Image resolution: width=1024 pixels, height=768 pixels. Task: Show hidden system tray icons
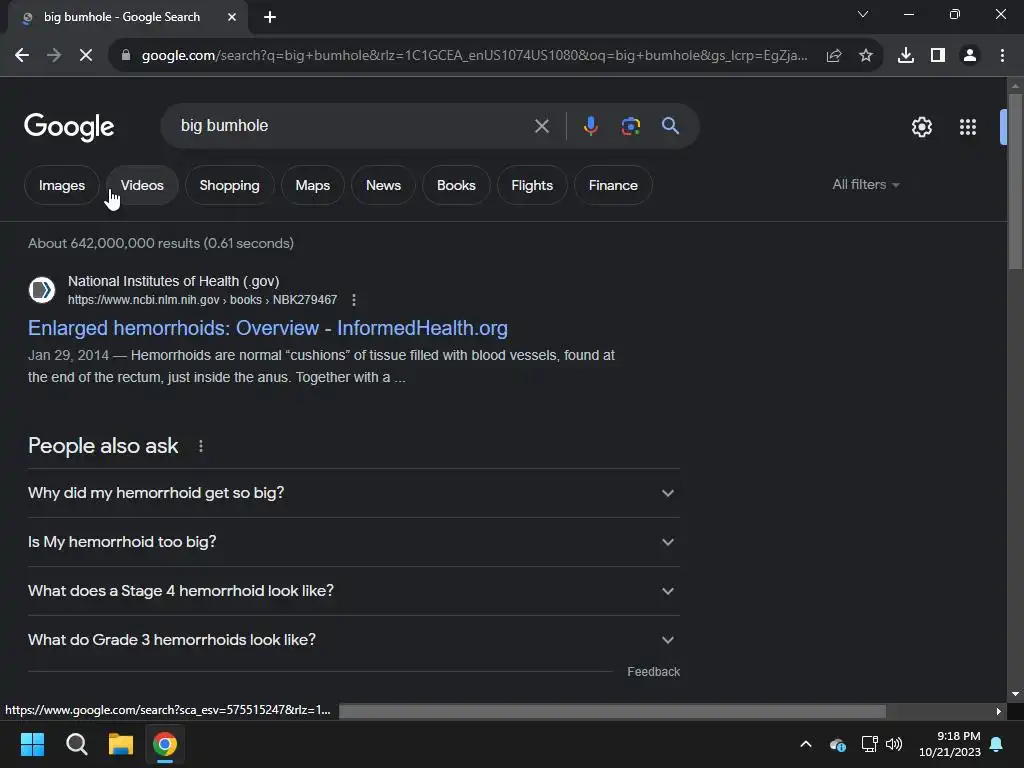tap(806, 744)
